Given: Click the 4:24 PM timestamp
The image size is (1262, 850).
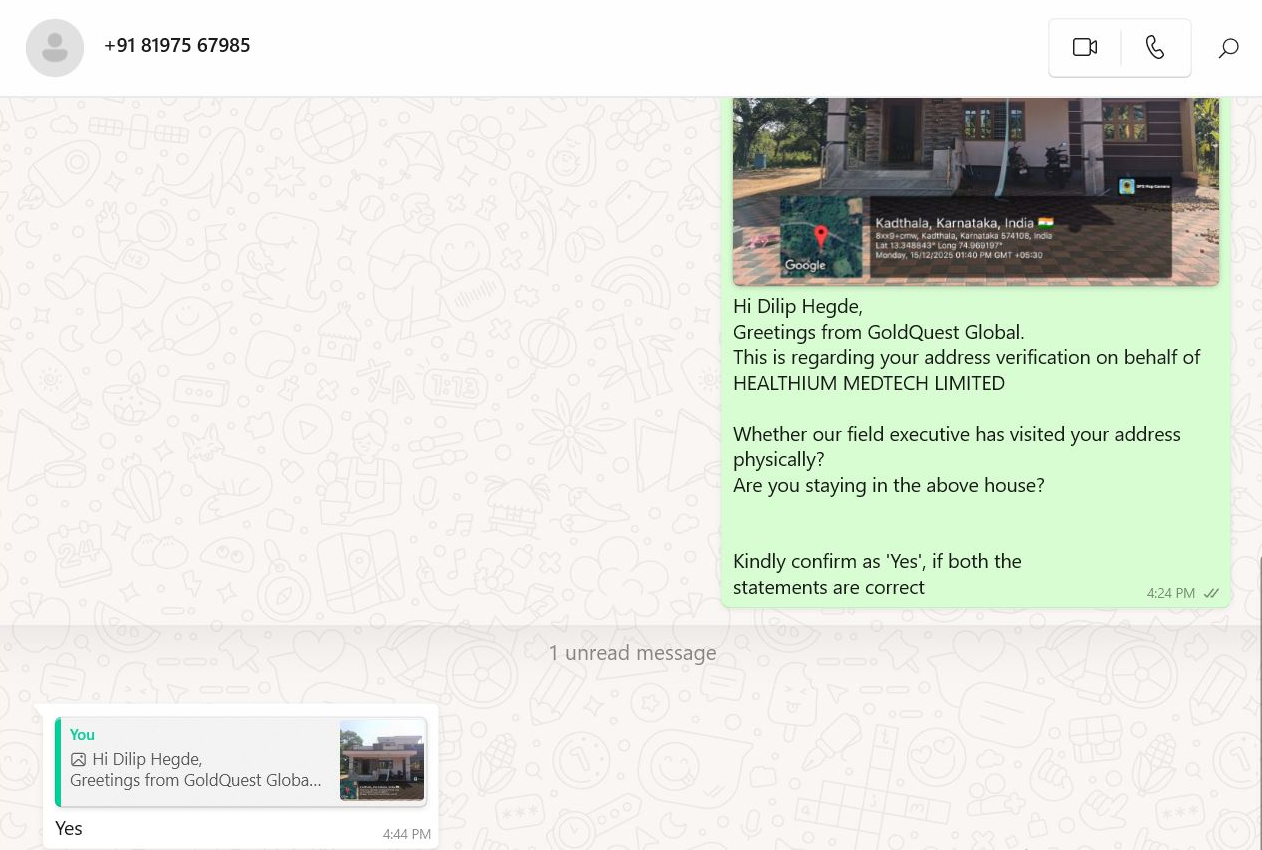Looking at the screenshot, I should (1171, 593).
